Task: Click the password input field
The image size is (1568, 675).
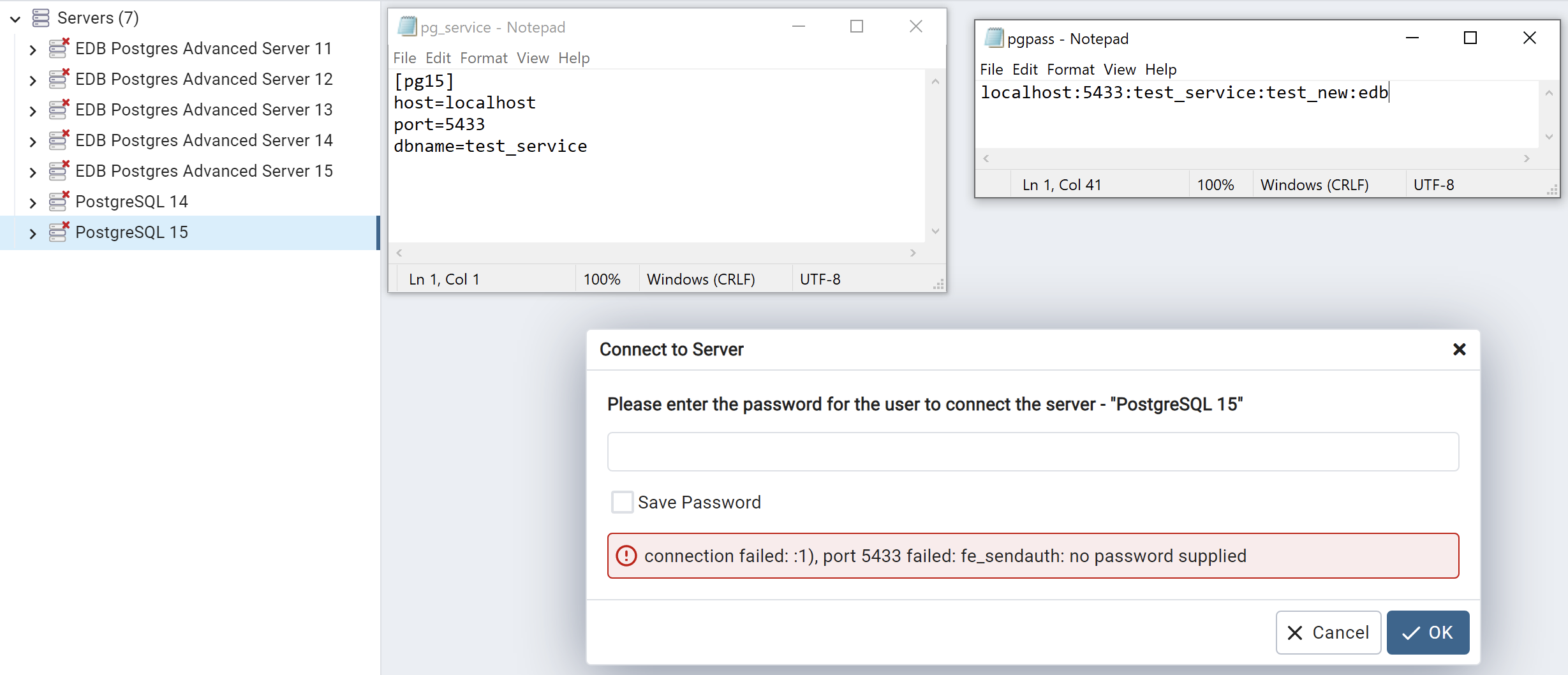Action: [x=1032, y=451]
